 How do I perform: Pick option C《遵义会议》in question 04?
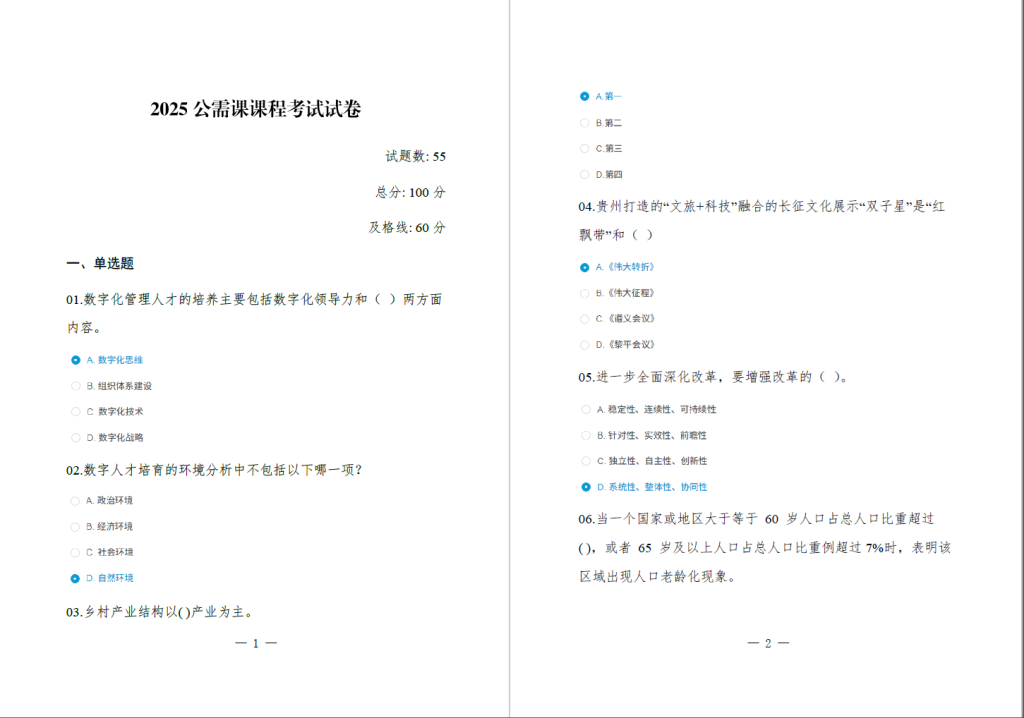coord(584,319)
